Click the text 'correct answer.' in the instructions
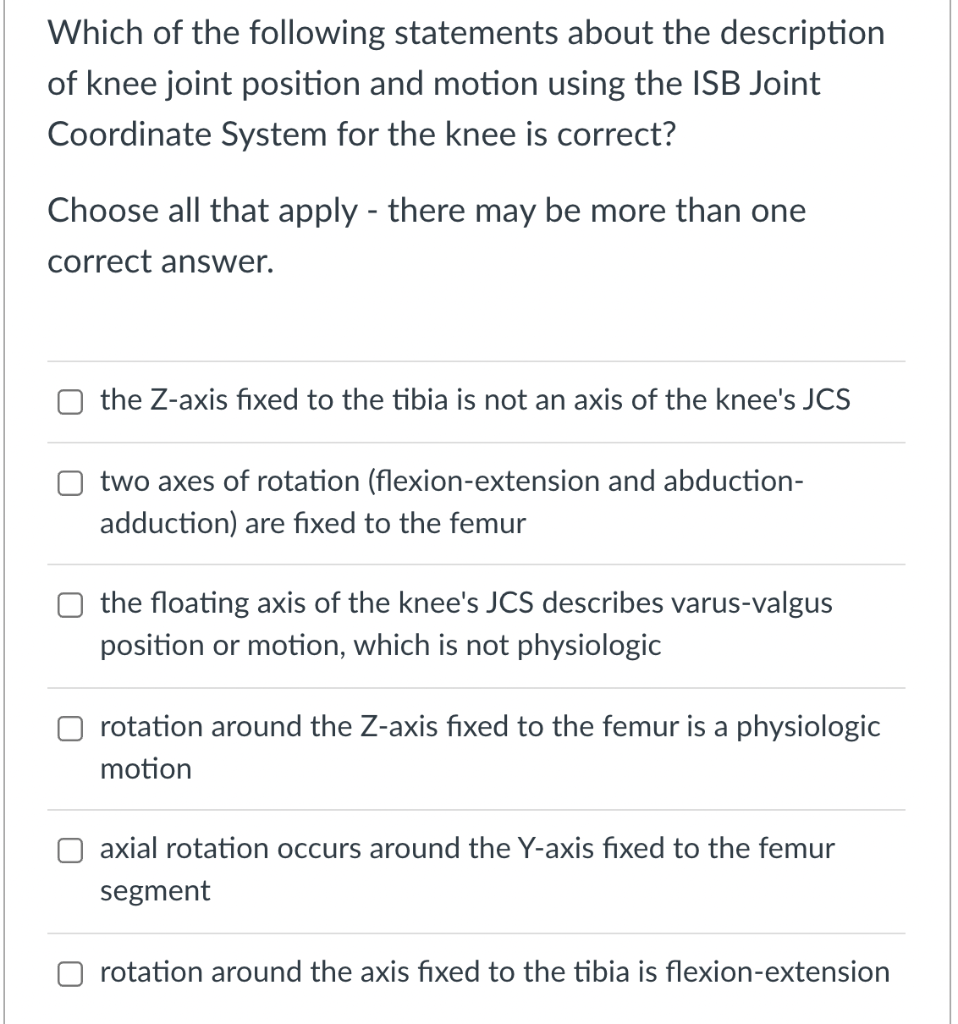The height and width of the screenshot is (1024, 958). point(159,262)
